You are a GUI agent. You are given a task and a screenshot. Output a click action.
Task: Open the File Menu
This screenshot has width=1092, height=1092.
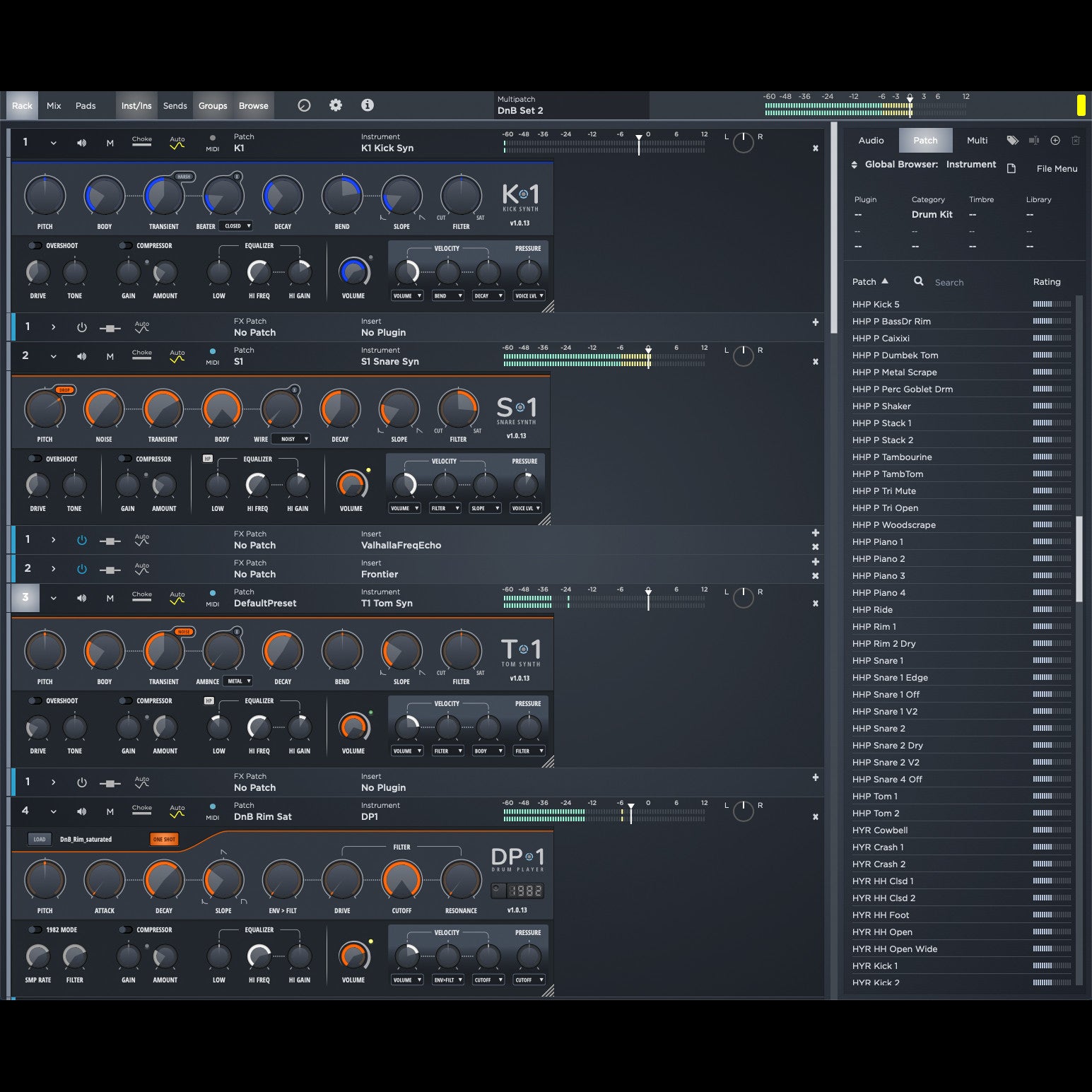[1057, 169]
